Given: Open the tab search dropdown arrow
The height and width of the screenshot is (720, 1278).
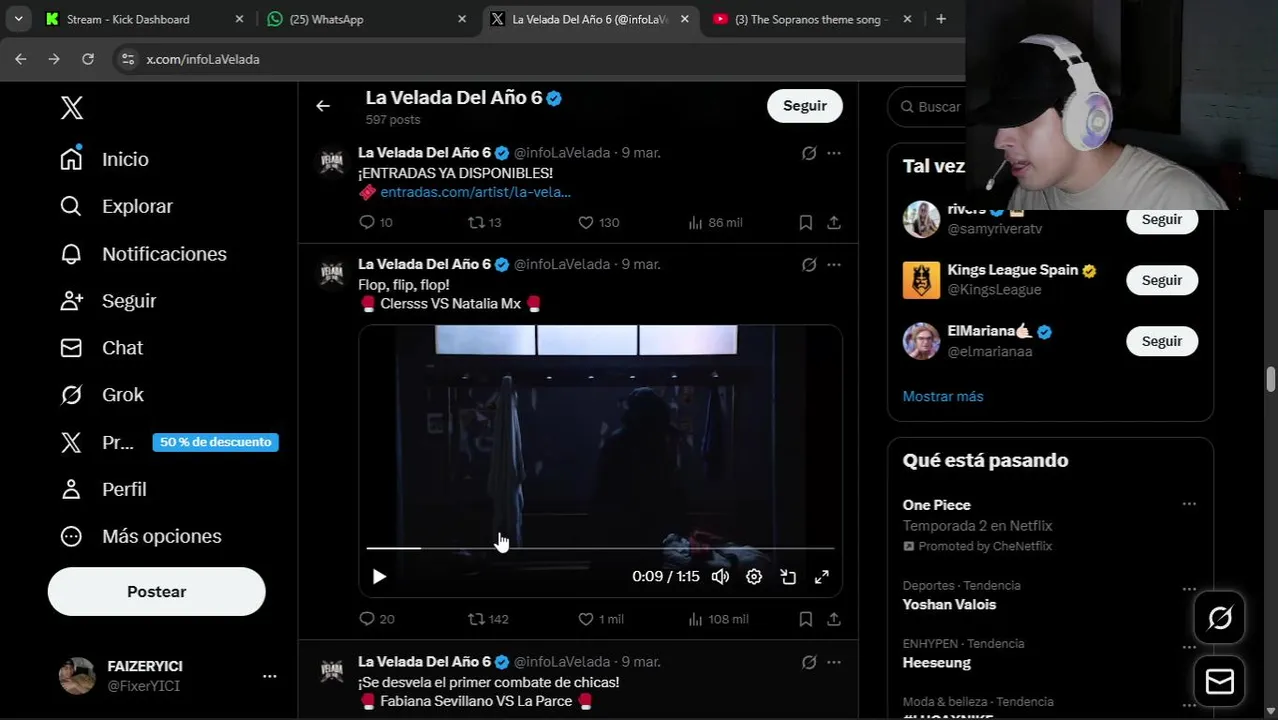Looking at the screenshot, I should point(18,19).
